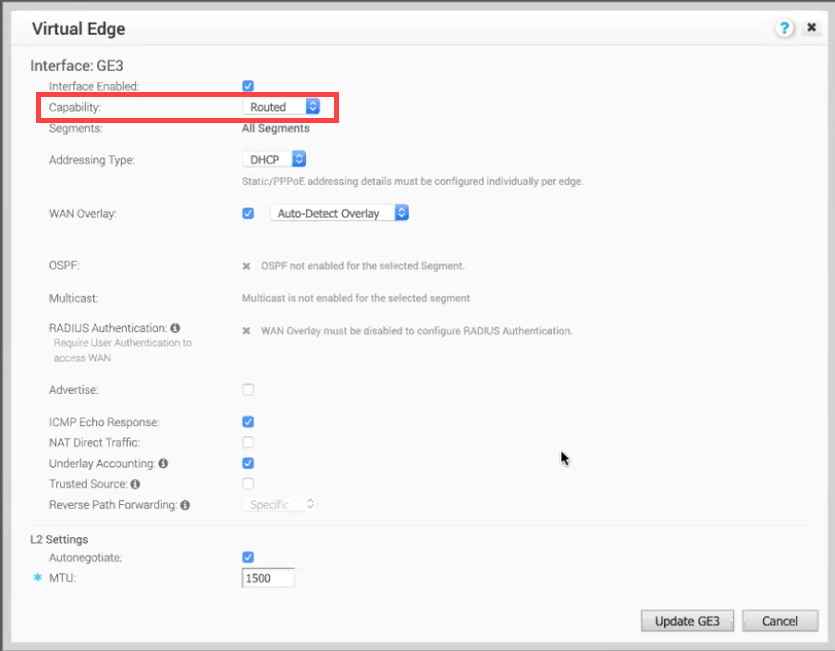Uncheck the Interface Enabled checkbox

click(x=248, y=86)
